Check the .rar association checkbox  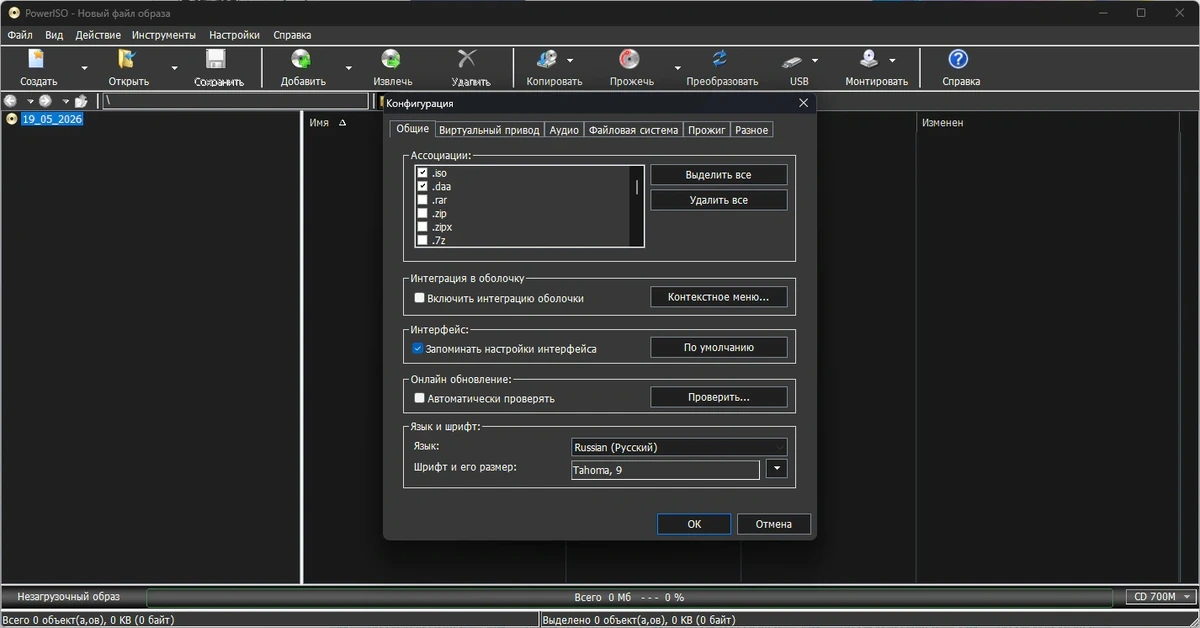coord(422,200)
